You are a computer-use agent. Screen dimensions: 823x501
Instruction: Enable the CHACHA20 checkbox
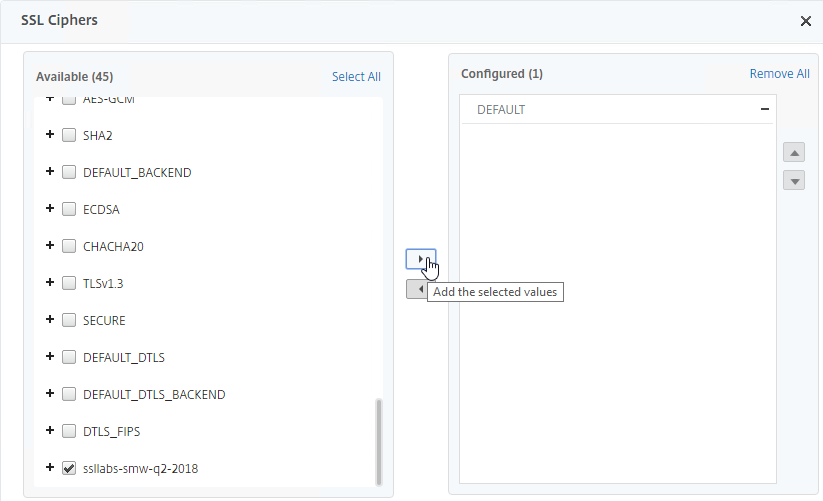point(69,246)
